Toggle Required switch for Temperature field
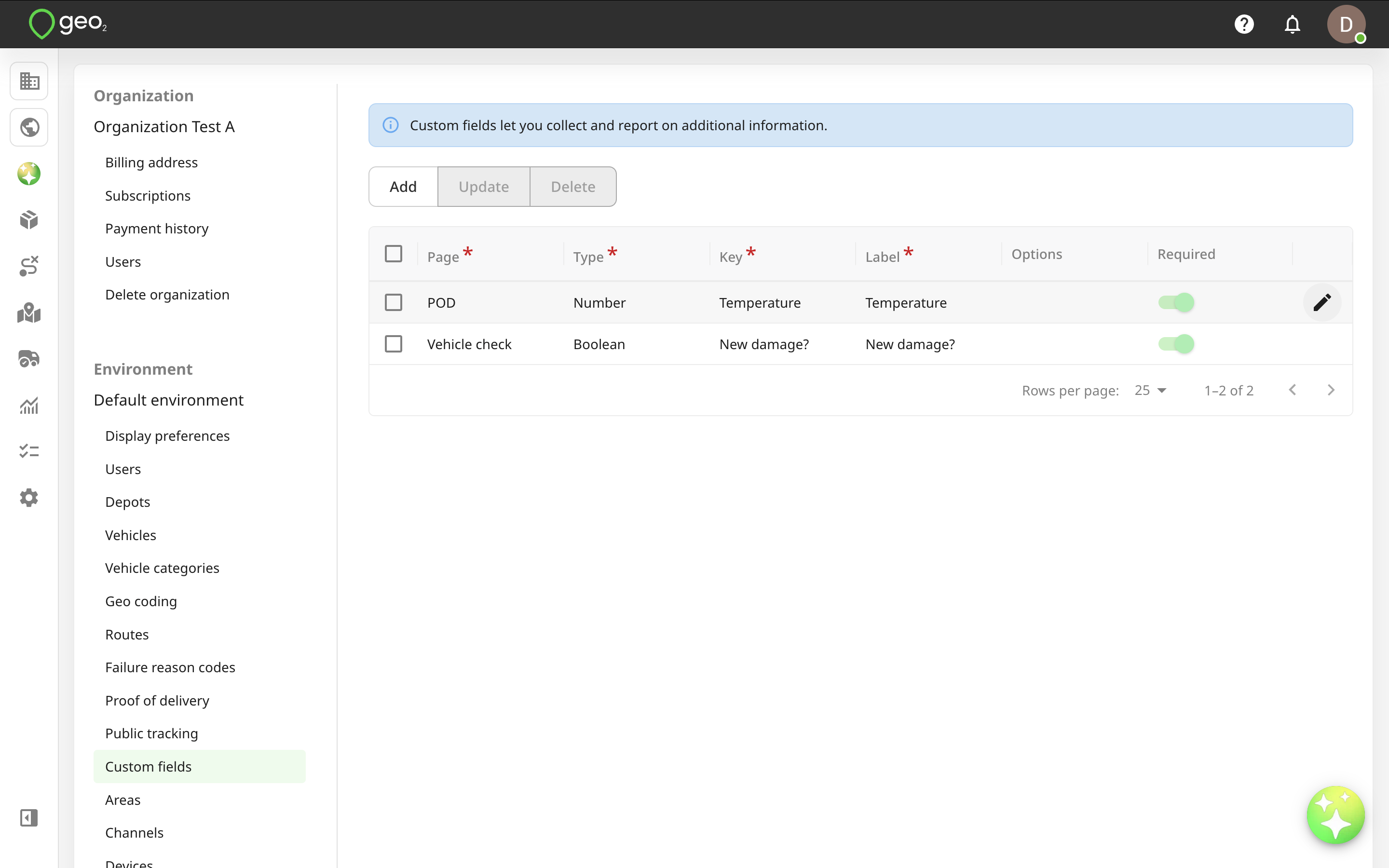The height and width of the screenshot is (868, 1389). click(1176, 302)
